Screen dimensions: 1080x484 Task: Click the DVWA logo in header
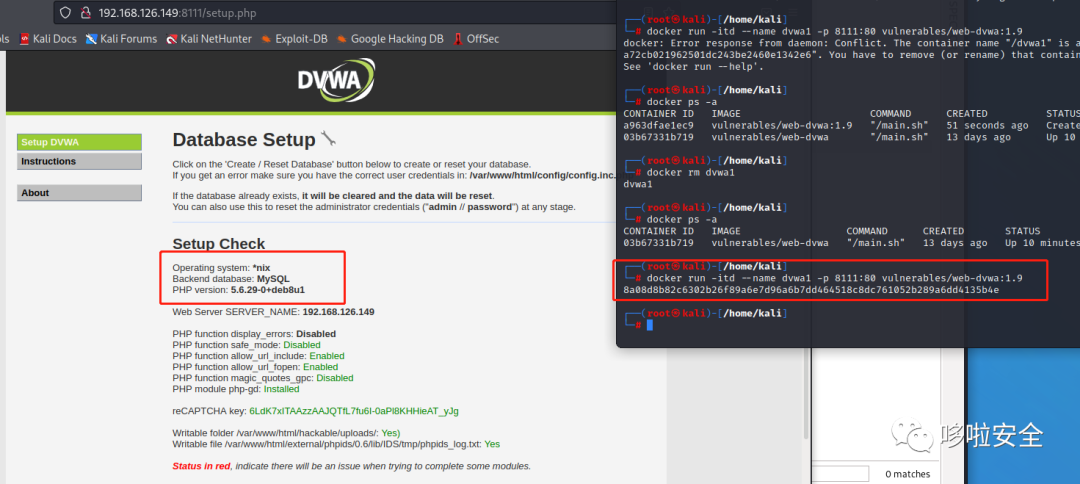[x=337, y=81]
